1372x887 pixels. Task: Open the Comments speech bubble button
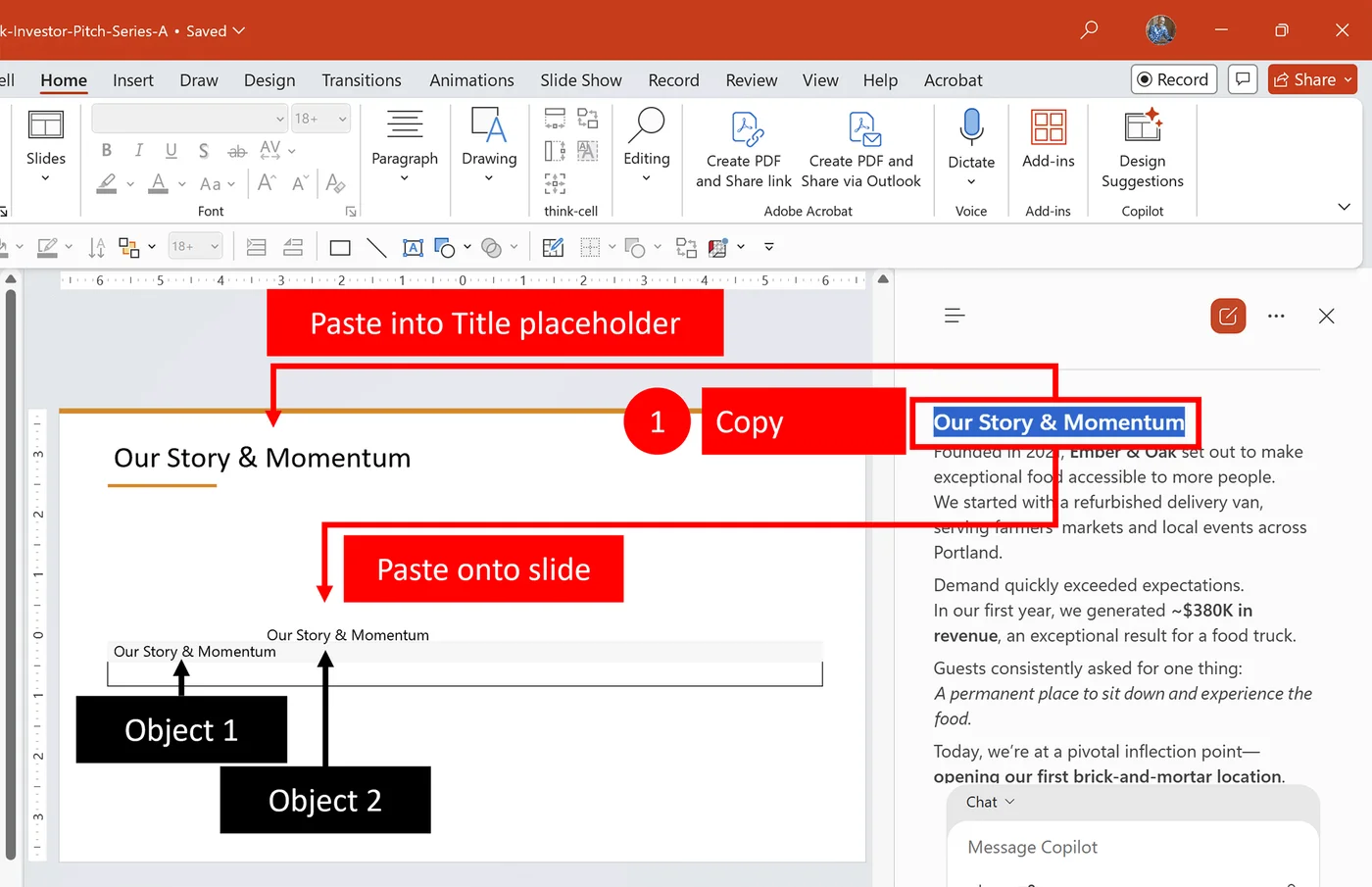(x=1243, y=79)
